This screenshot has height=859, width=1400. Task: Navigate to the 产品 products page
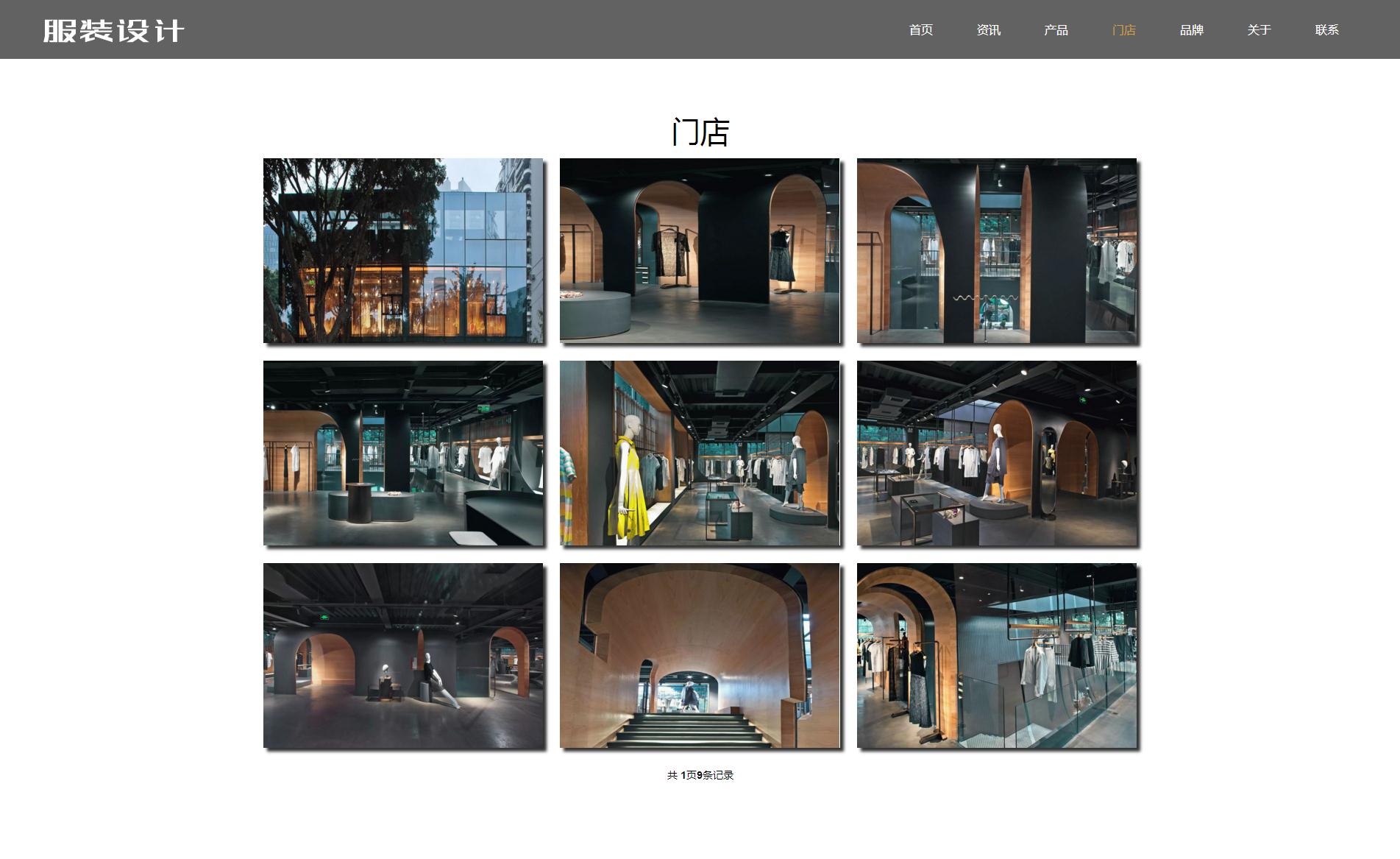(1056, 30)
